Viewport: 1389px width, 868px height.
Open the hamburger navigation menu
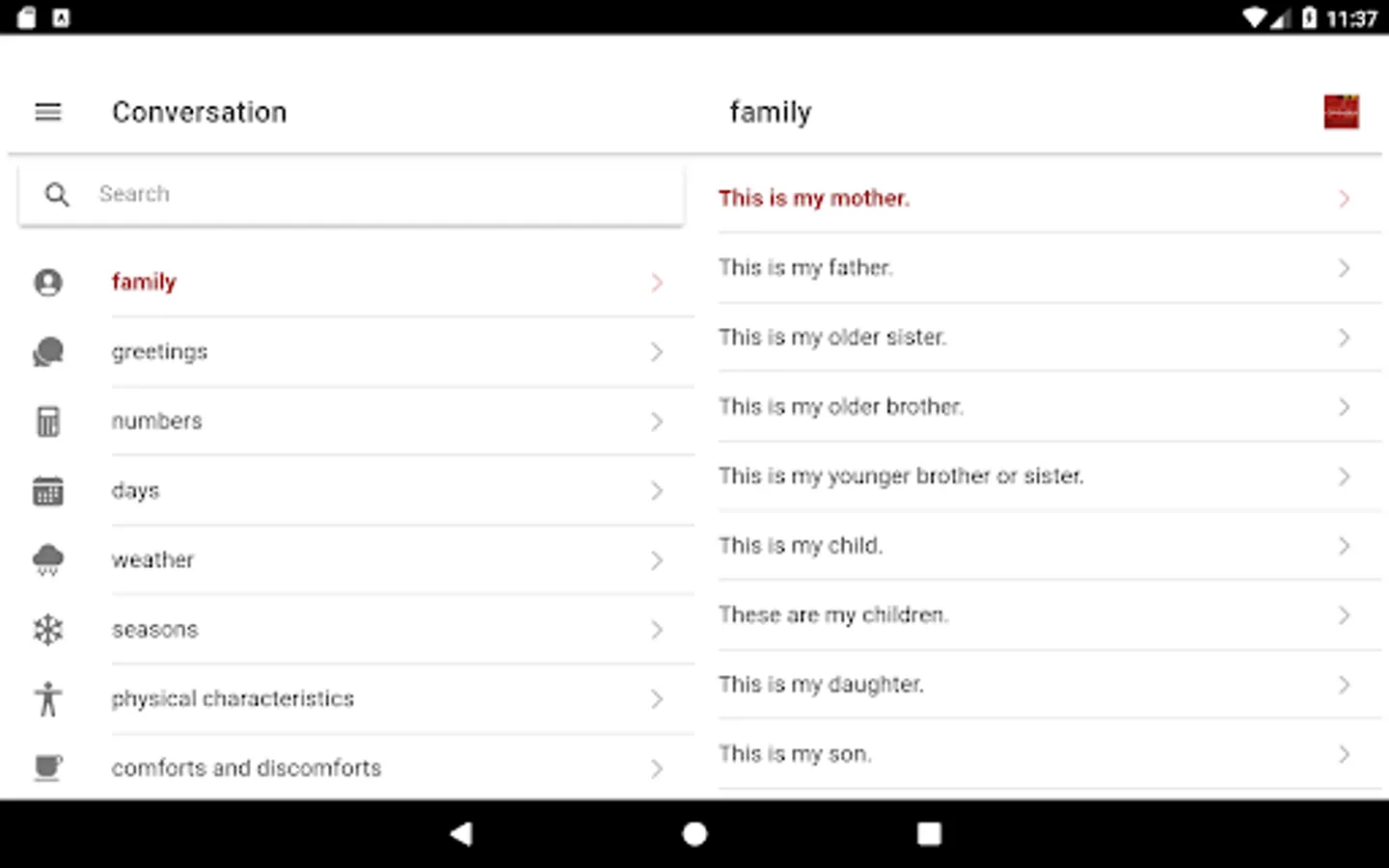point(48,112)
